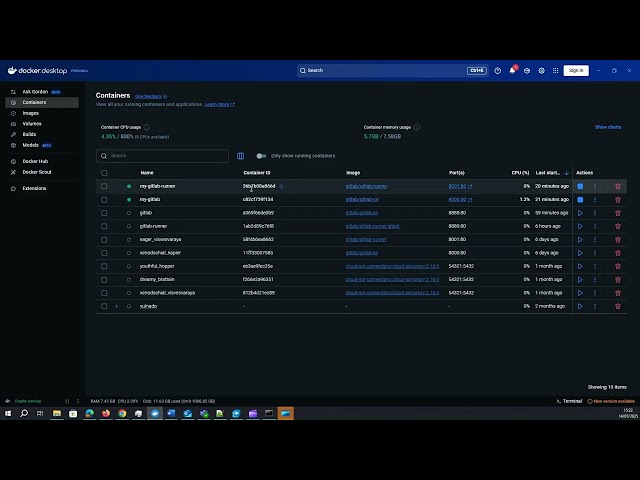Screen dimensions: 640x480
Task: Open engine status bar more options
Action: coord(78,401)
